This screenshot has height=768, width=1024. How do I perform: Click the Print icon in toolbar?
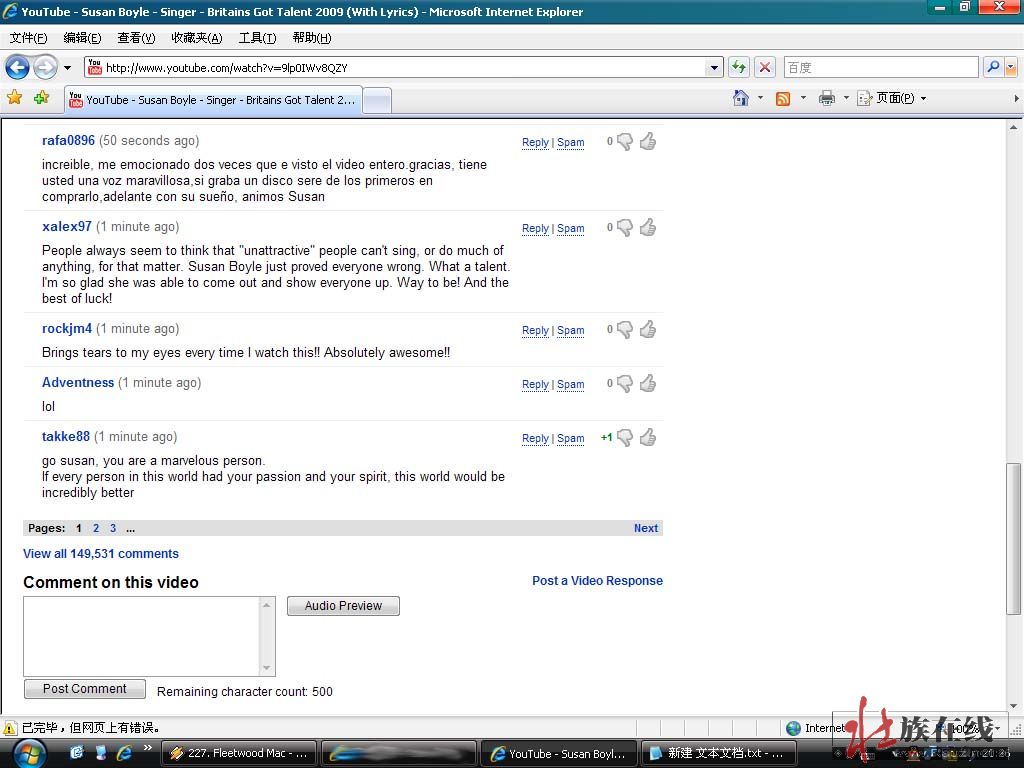(x=826, y=98)
